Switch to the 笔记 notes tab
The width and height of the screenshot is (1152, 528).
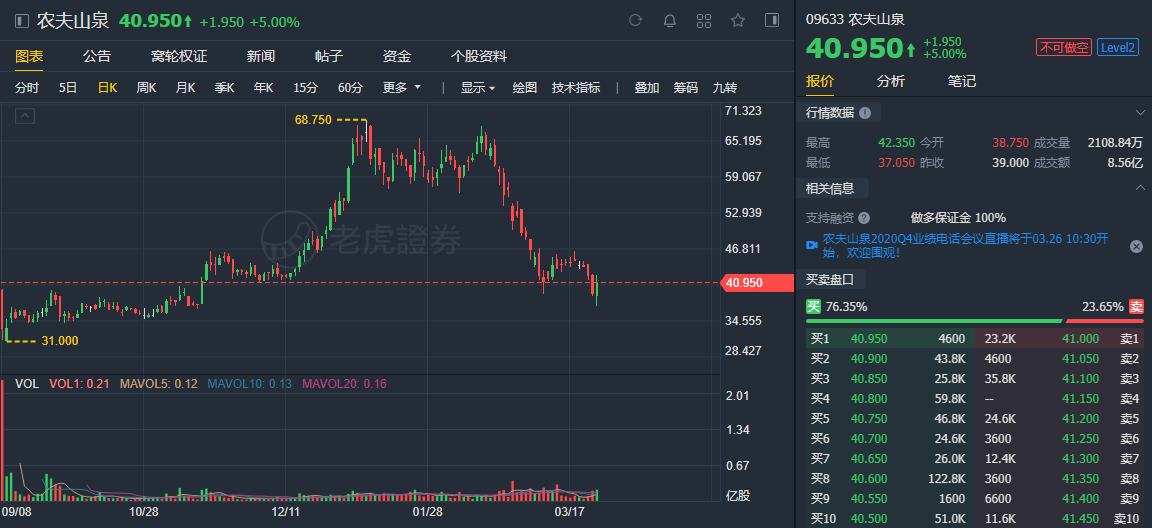(962, 81)
